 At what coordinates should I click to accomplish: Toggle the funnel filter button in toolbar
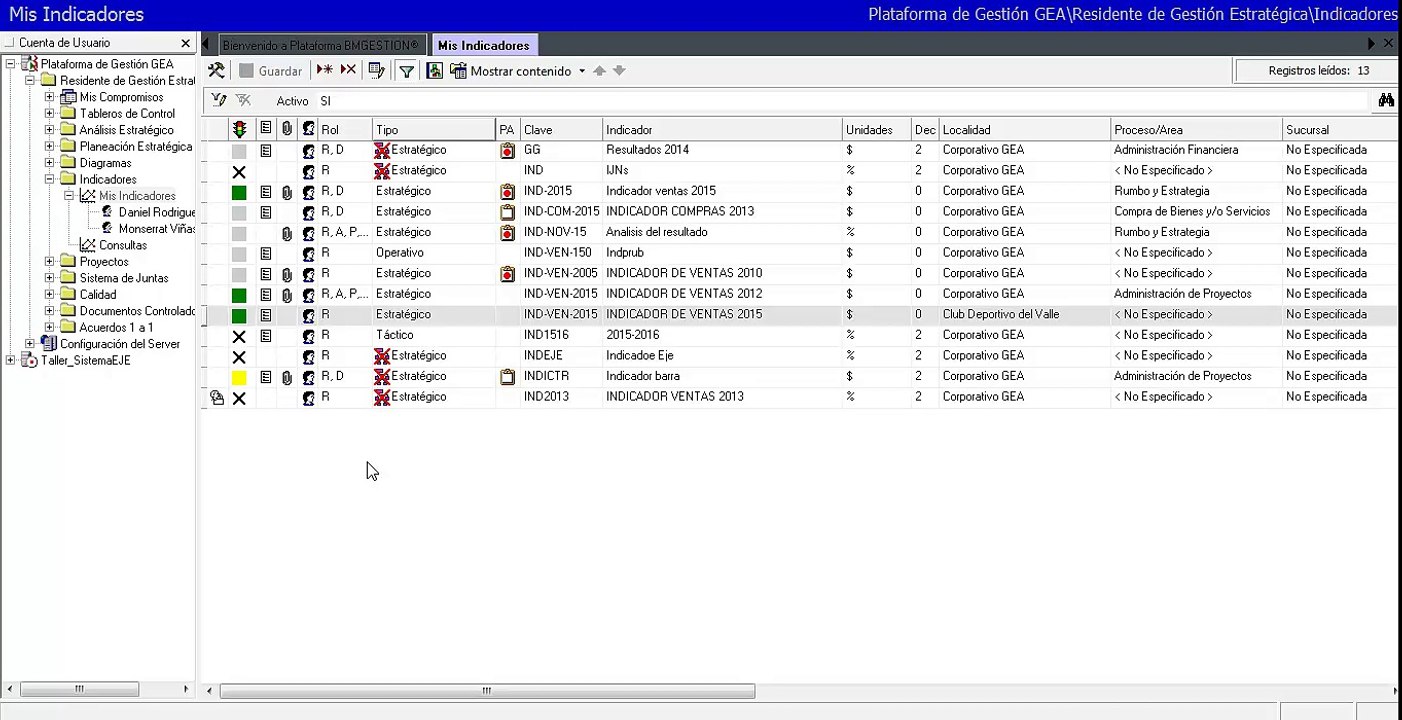(407, 71)
